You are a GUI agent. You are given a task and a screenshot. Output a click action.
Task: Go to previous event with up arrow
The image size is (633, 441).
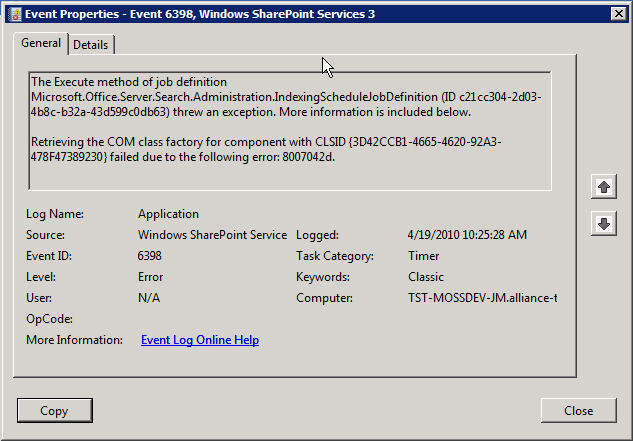[602, 186]
